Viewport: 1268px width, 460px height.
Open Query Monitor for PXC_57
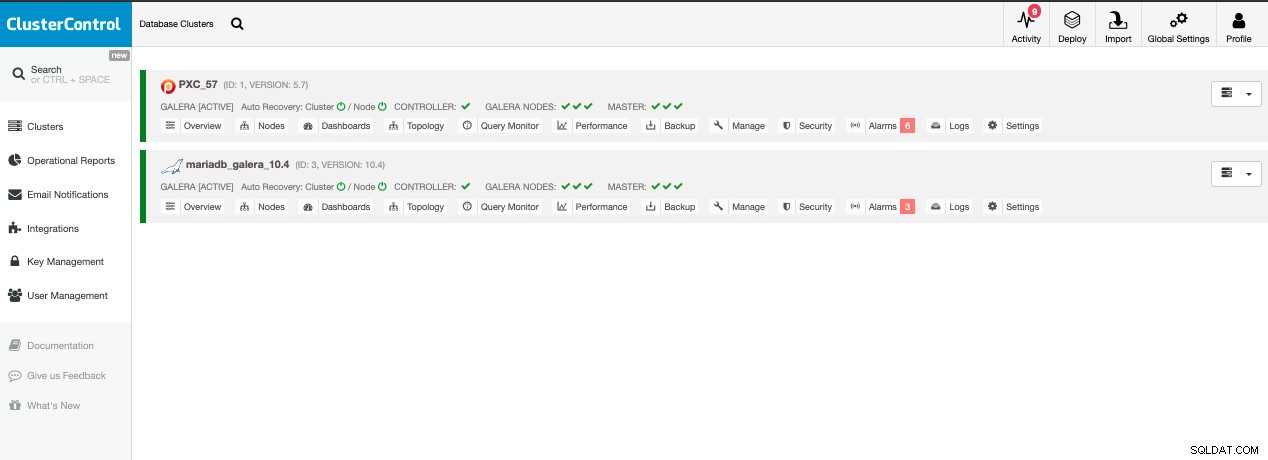point(501,126)
